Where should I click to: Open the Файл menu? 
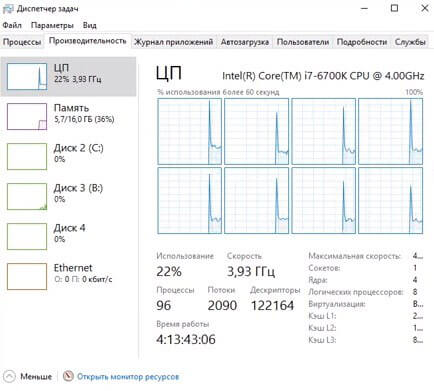click(x=12, y=25)
